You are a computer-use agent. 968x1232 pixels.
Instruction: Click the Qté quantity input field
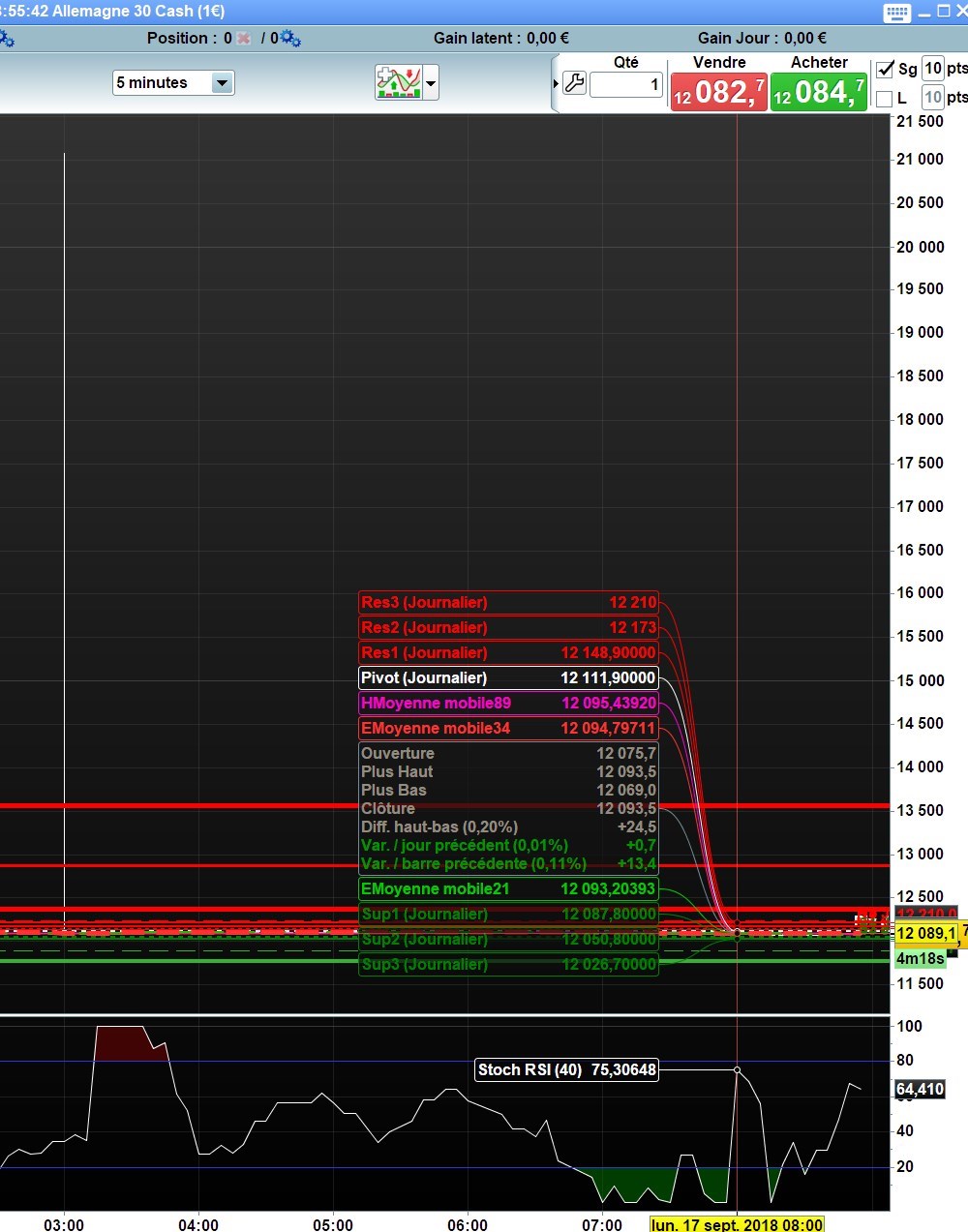[626, 85]
